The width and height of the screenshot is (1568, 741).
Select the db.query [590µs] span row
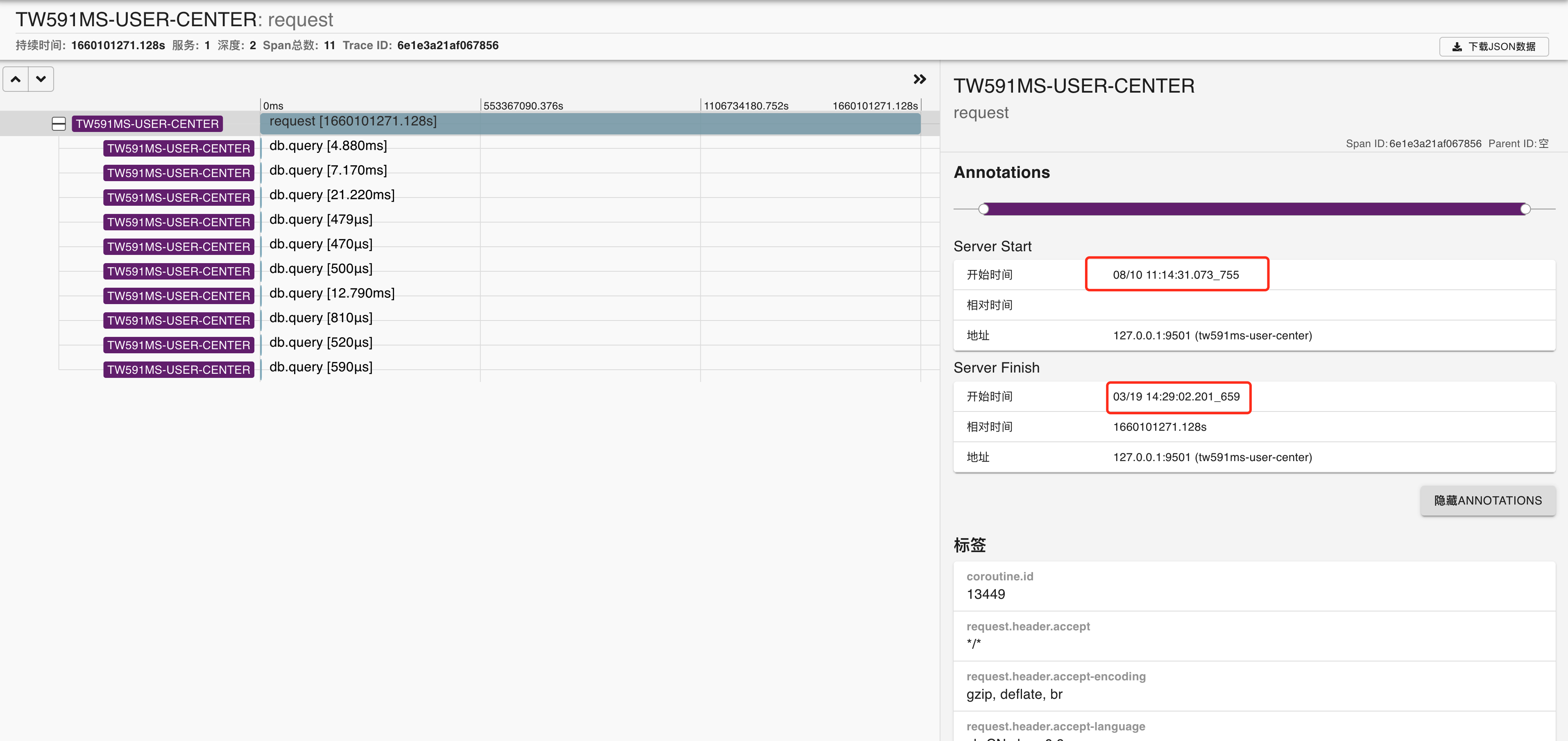tap(320, 367)
